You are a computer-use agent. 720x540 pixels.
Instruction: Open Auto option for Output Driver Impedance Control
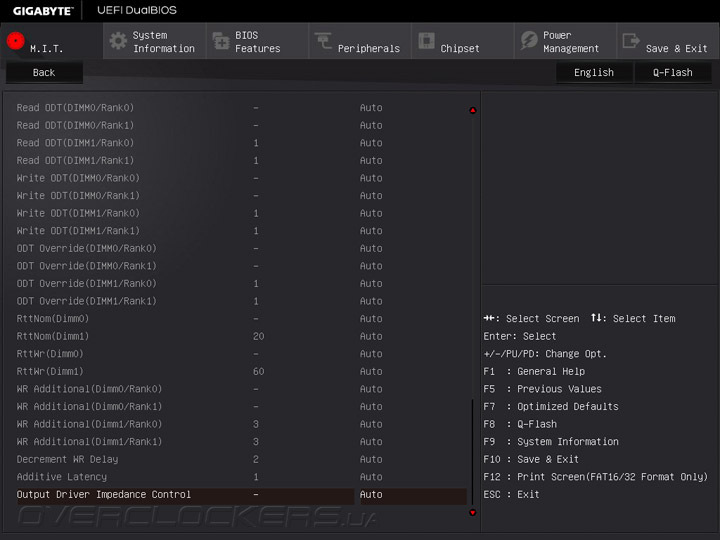pyautogui.click(x=371, y=495)
